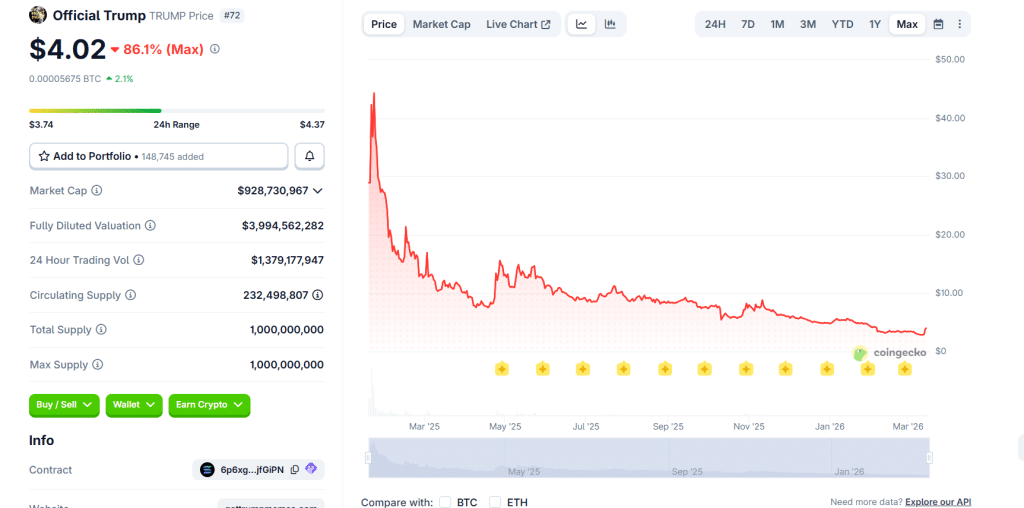Click the price alert bell icon
1024x508 pixels.
(310, 156)
